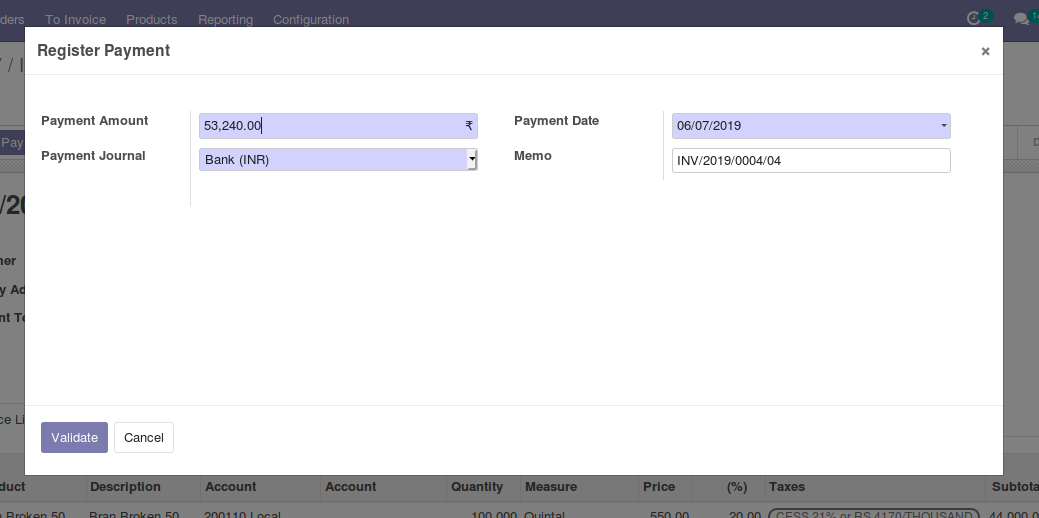Expand the Payment Journal dropdown
The height and width of the screenshot is (518, 1039).
point(472,160)
